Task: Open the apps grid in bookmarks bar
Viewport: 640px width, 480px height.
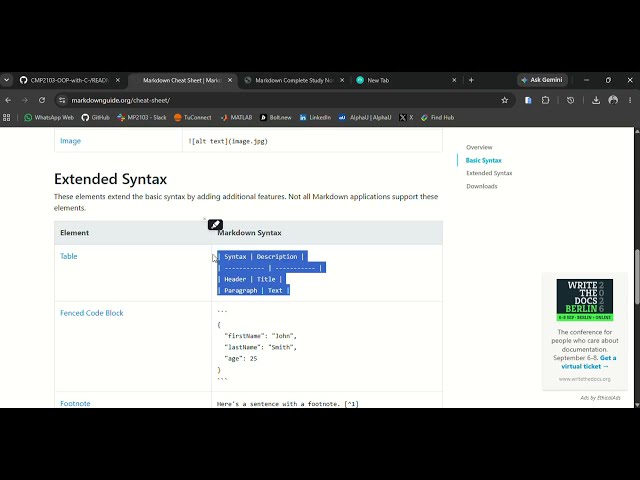Action: click(x=7, y=118)
